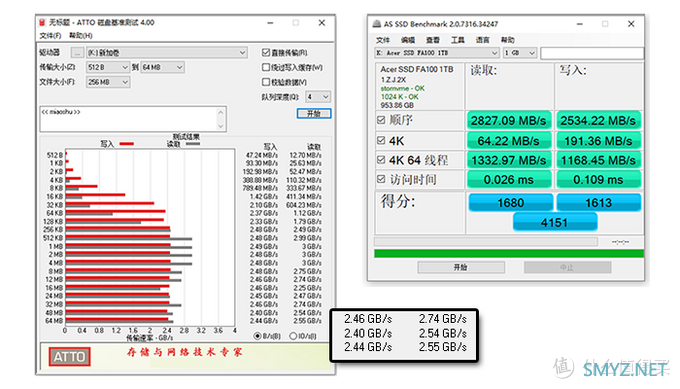This screenshot has height=389, width=680.
Task: Minimize the ATTO benchmark window
Action: coord(270,23)
